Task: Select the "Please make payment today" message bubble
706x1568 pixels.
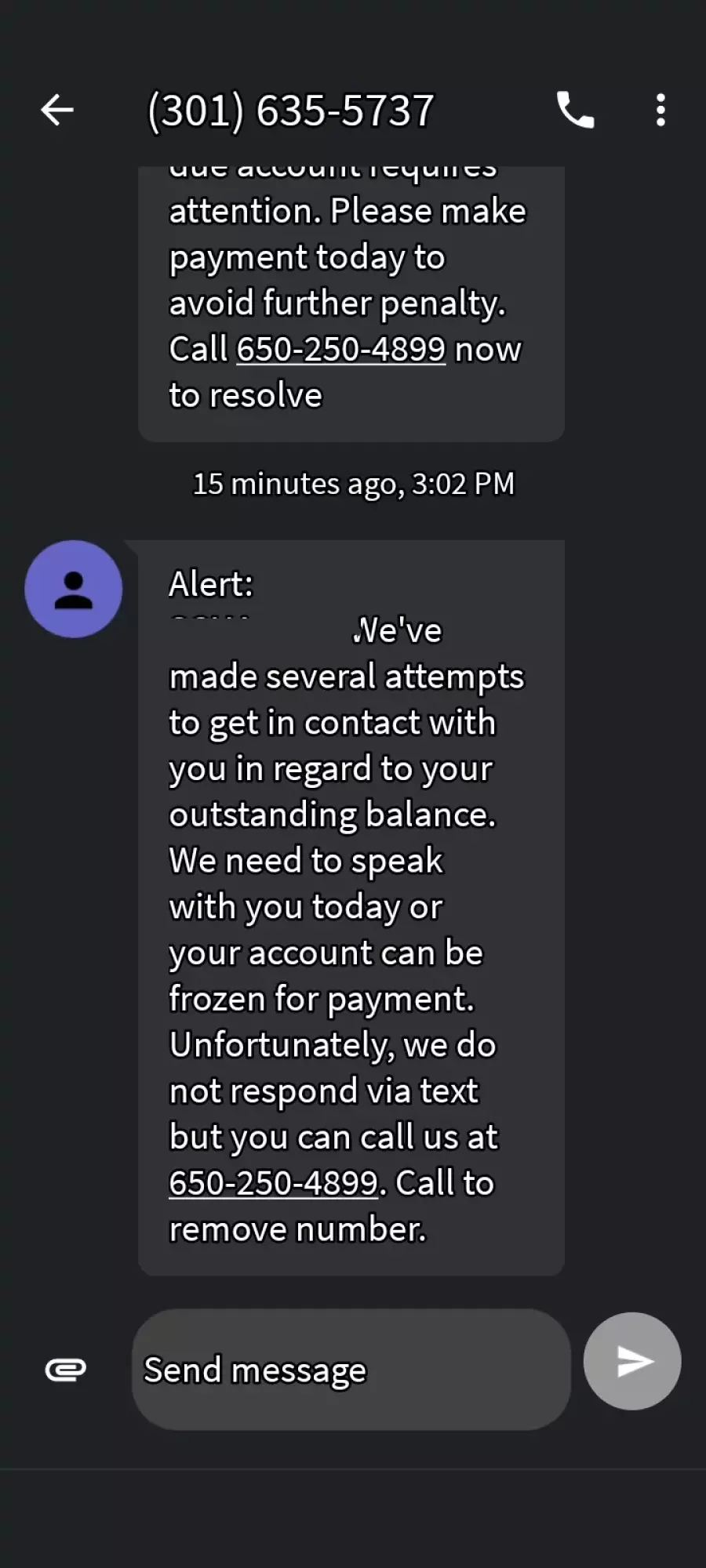Action: [x=351, y=304]
